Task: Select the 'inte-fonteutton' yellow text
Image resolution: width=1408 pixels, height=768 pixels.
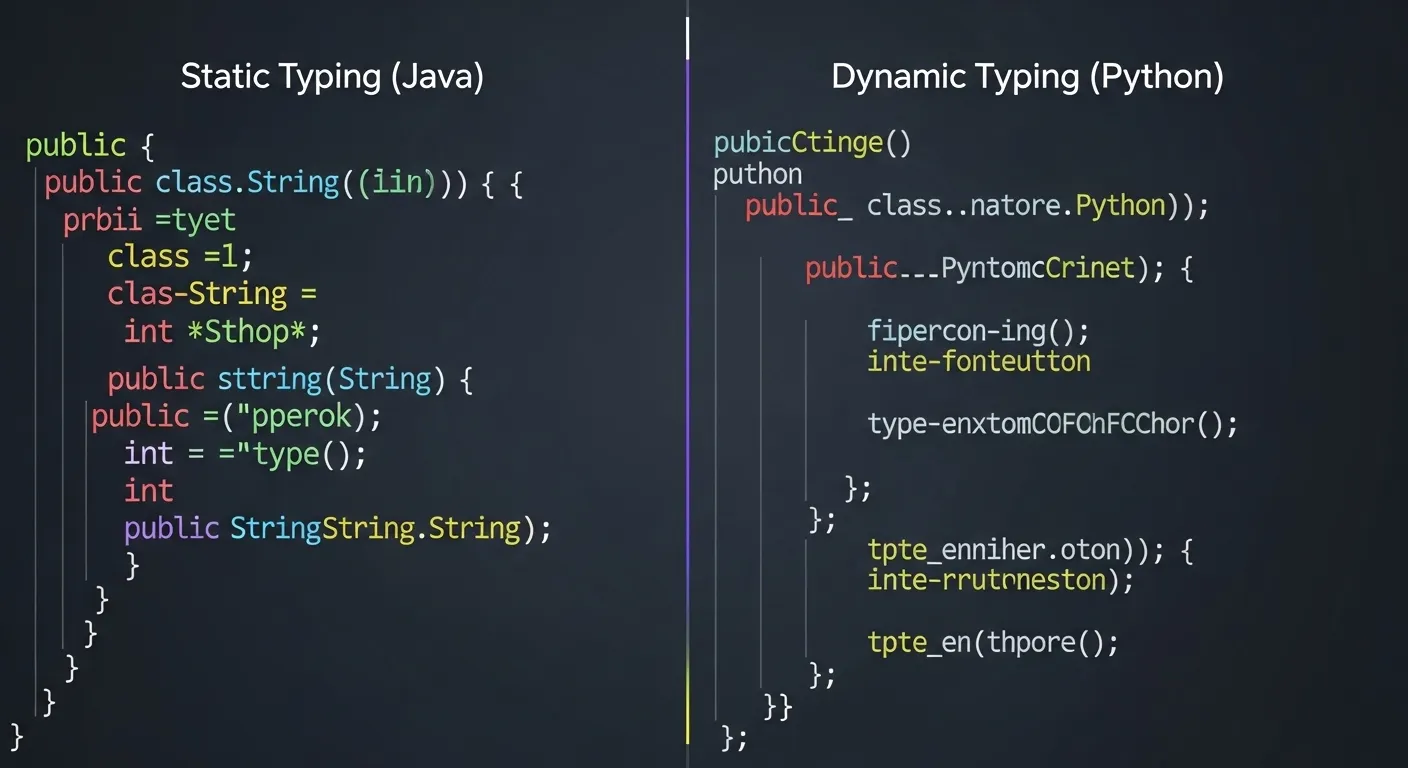Action: 979,362
